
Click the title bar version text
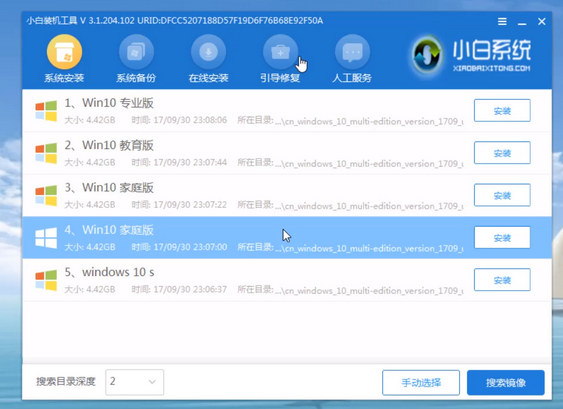tap(175, 21)
